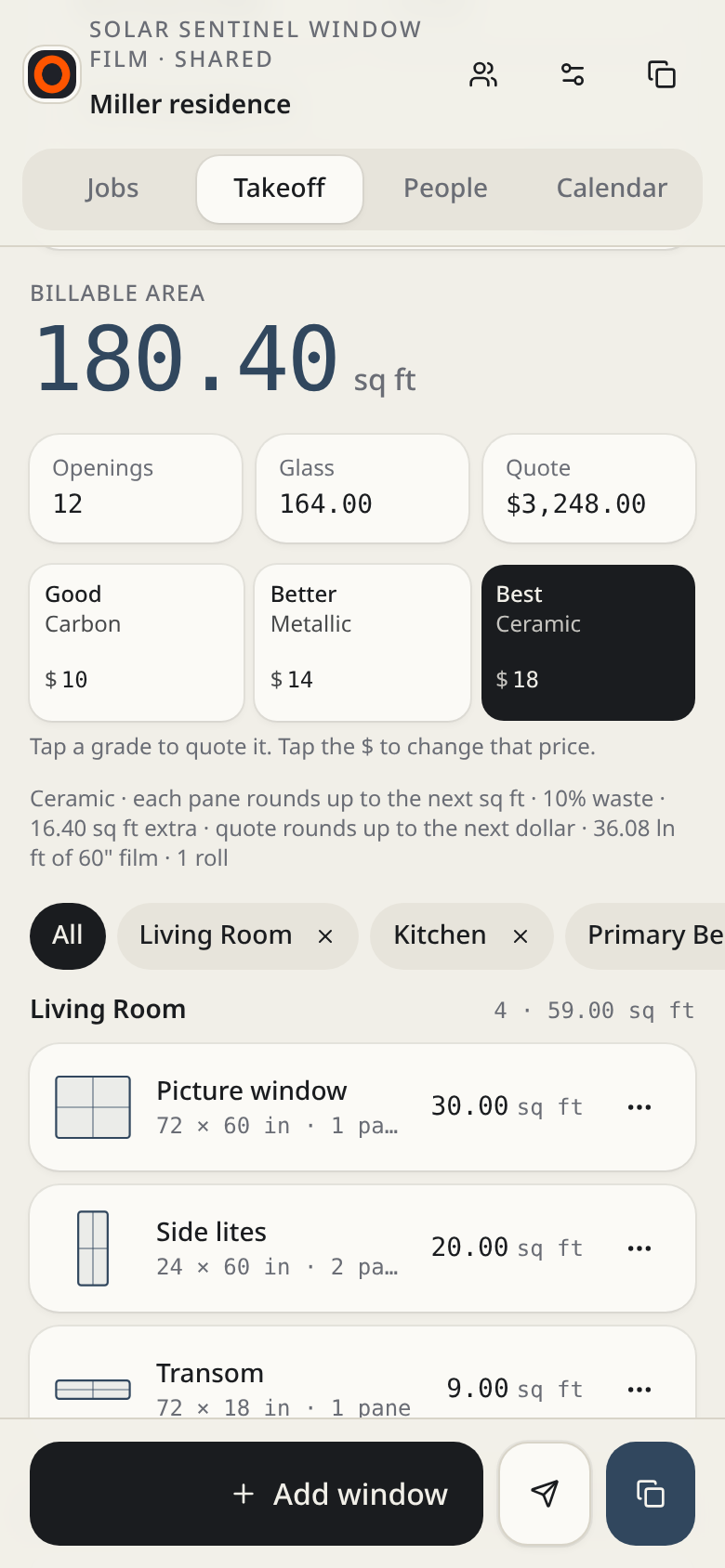Click the Add window button
Viewport: 725px width, 1568px height.
click(257, 1494)
